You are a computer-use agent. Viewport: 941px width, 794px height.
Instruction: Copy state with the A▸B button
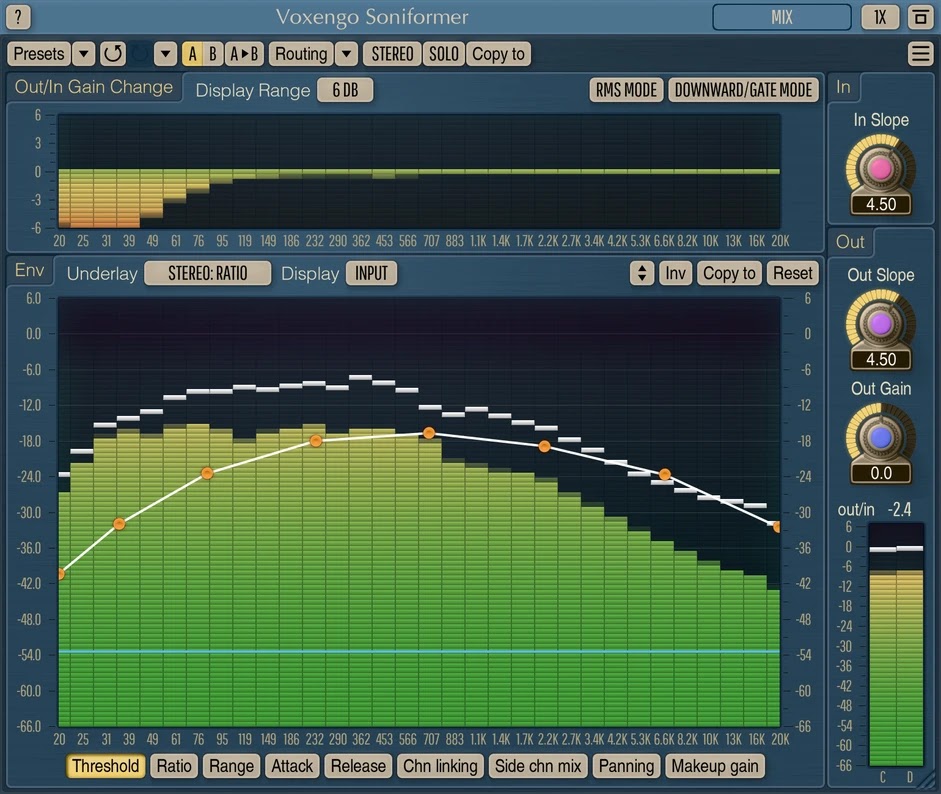coord(244,54)
